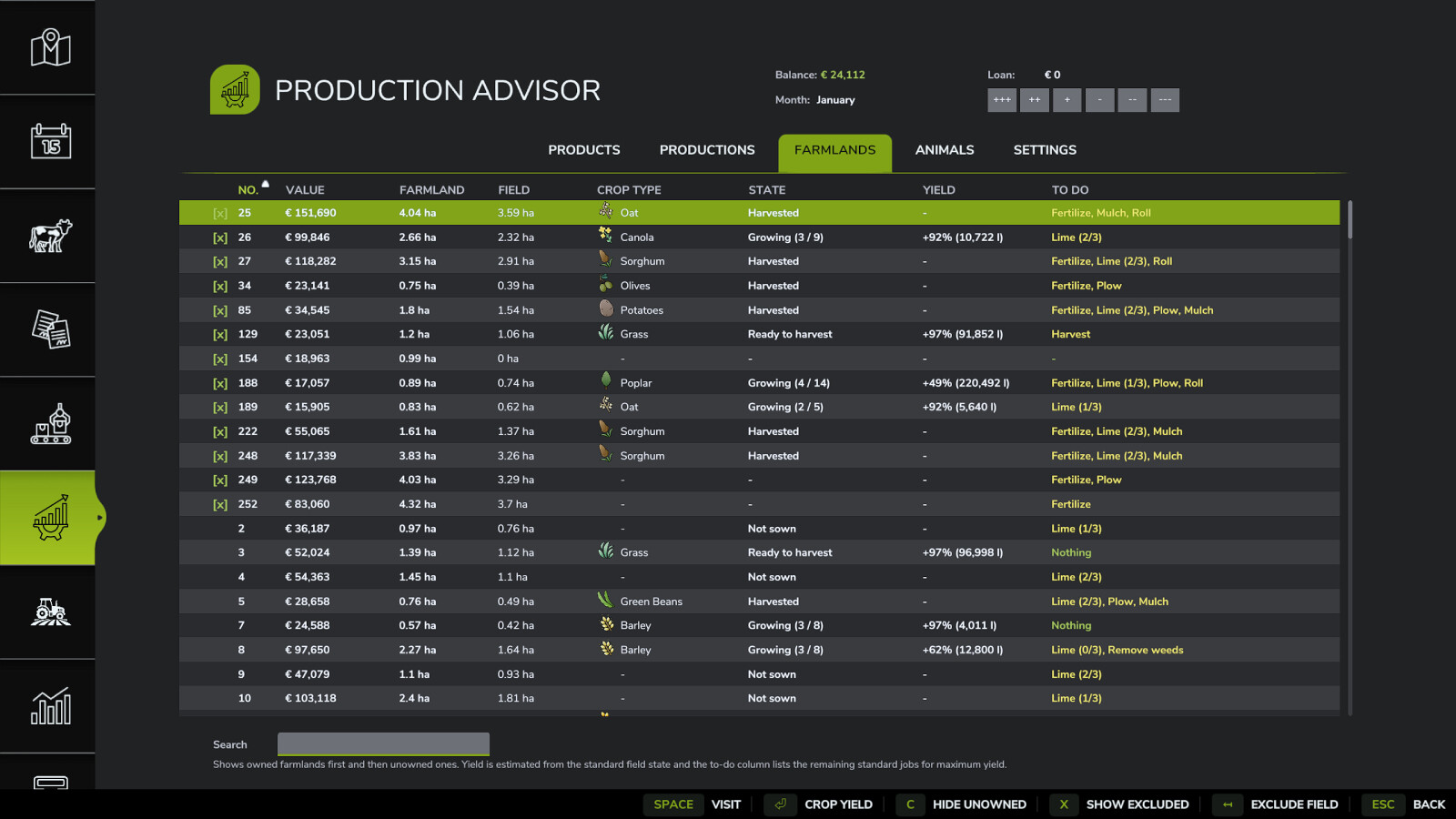Open the tractor vehicles sidebar icon
Image resolution: width=1456 pixels, height=819 pixels.
(51, 612)
